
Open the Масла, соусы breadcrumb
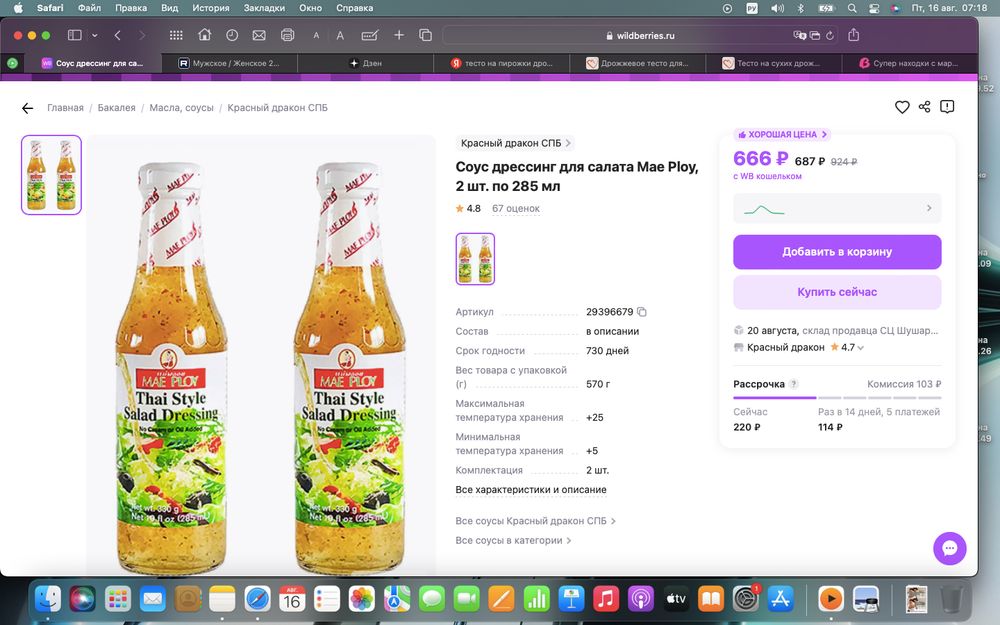point(181,108)
